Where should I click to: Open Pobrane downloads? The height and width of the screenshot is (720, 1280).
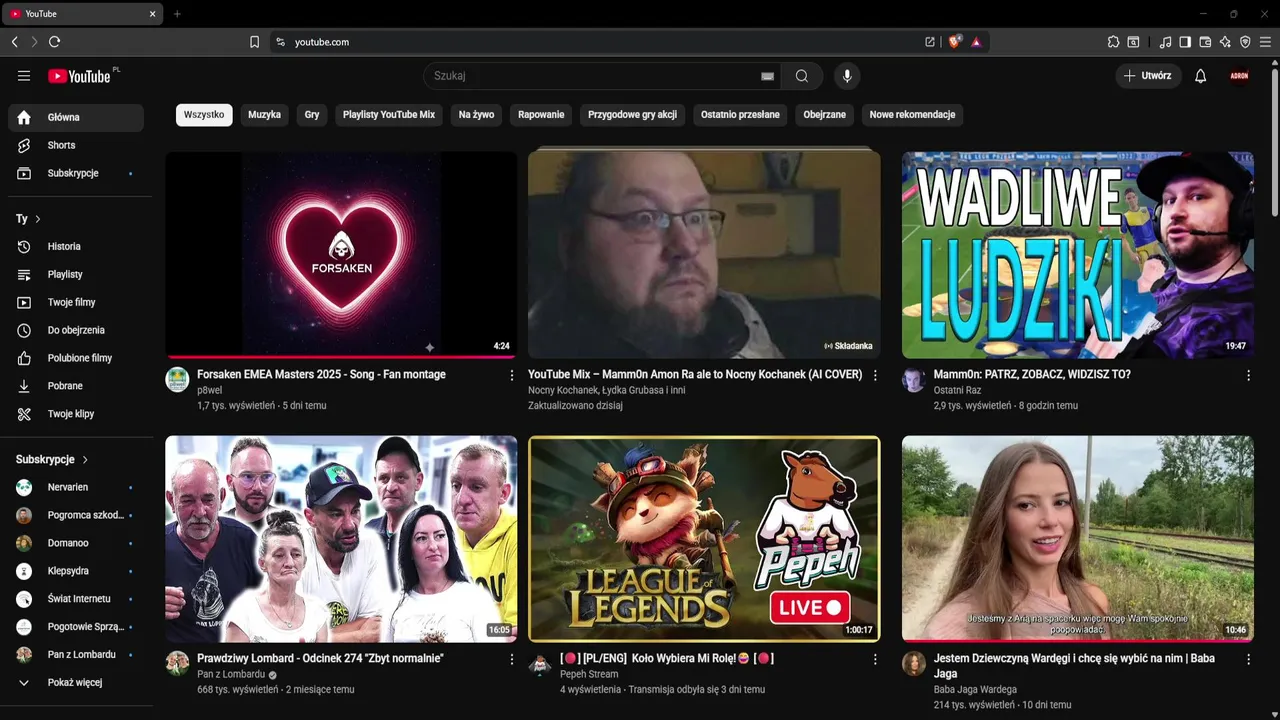point(76,386)
